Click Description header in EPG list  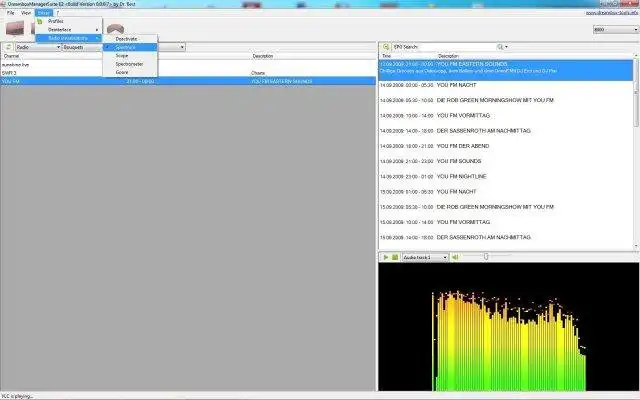[x=448, y=56]
